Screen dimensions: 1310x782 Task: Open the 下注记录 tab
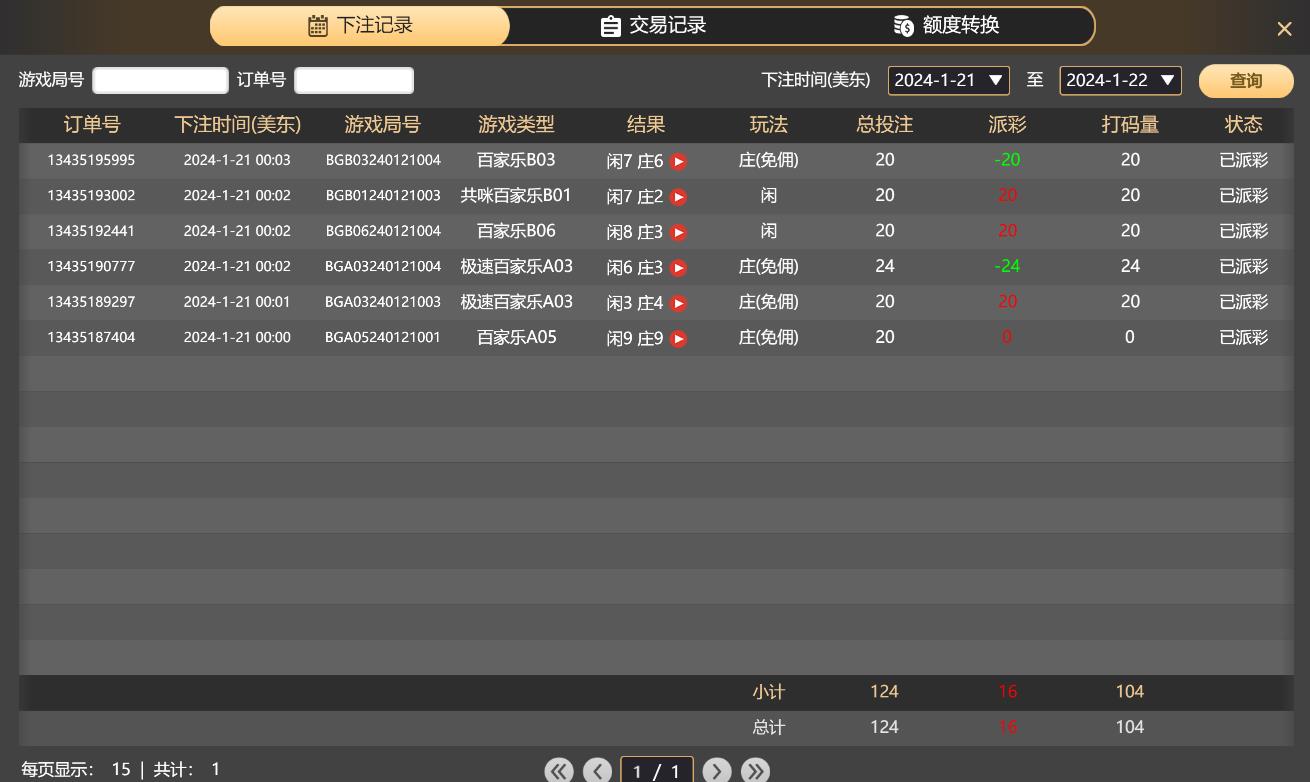pos(360,26)
